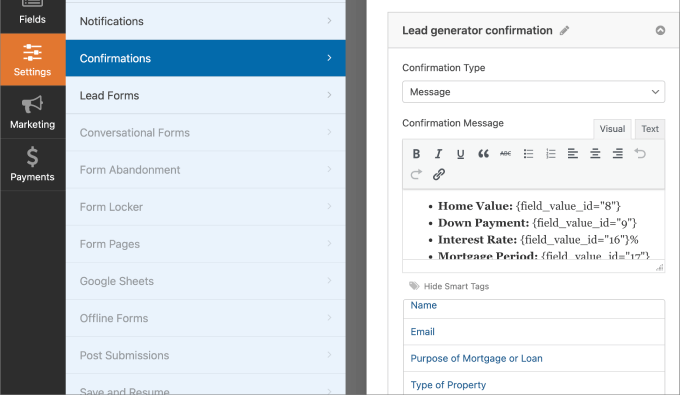The width and height of the screenshot is (680, 395).
Task: Open the Marketing megaphone panel
Action: tap(33, 112)
